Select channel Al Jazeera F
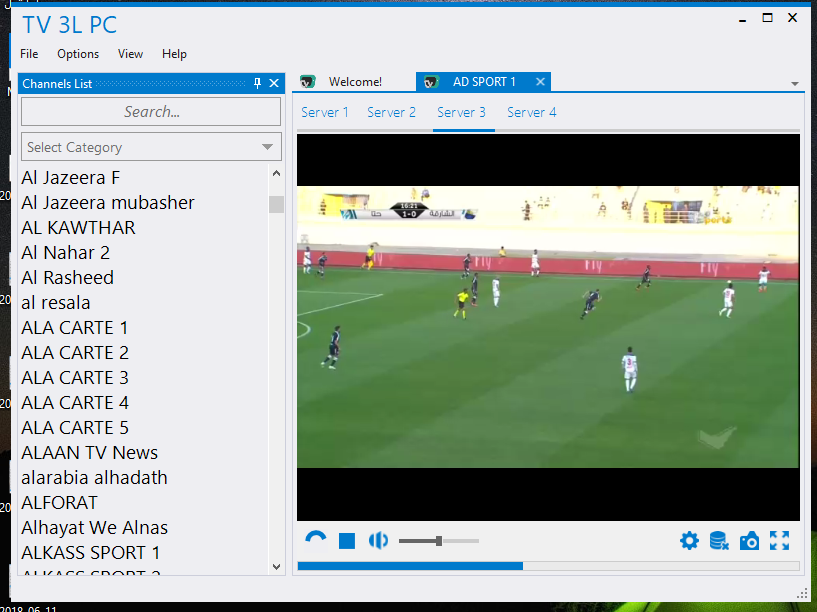This screenshot has height=612, width=817. (71, 178)
